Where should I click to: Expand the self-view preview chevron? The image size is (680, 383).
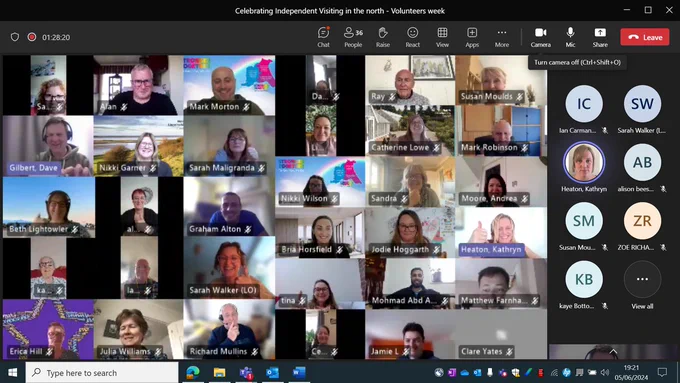point(613,351)
